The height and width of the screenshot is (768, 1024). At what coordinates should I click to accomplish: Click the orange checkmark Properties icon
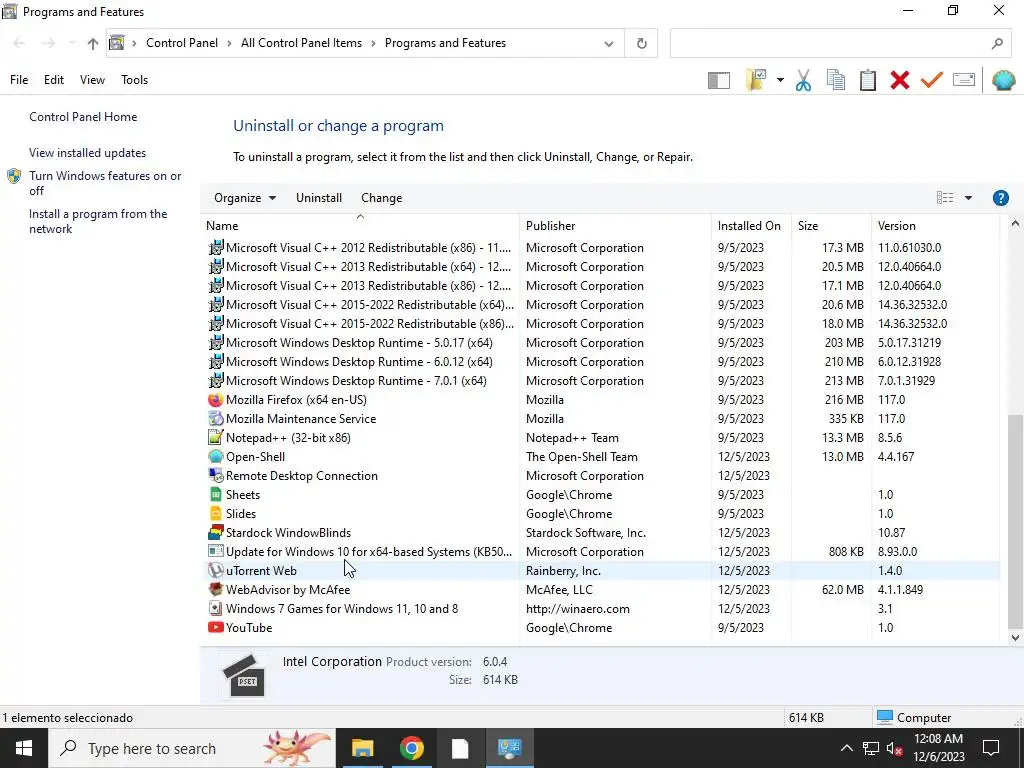pos(932,80)
